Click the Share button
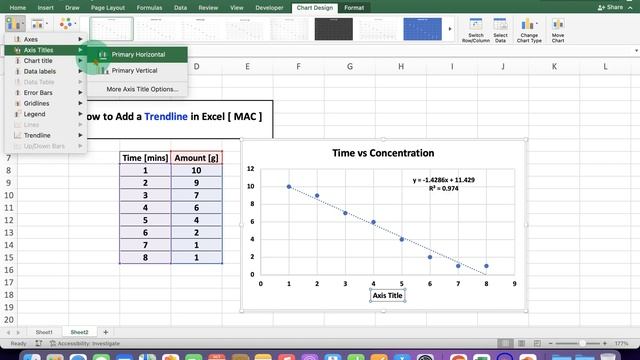 click(610, 7)
